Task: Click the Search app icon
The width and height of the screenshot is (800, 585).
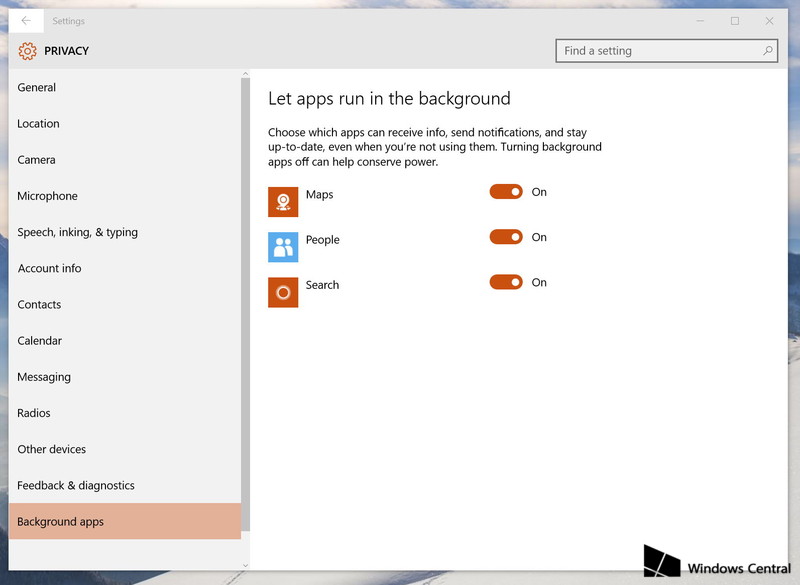Action: (x=283, y=292)
